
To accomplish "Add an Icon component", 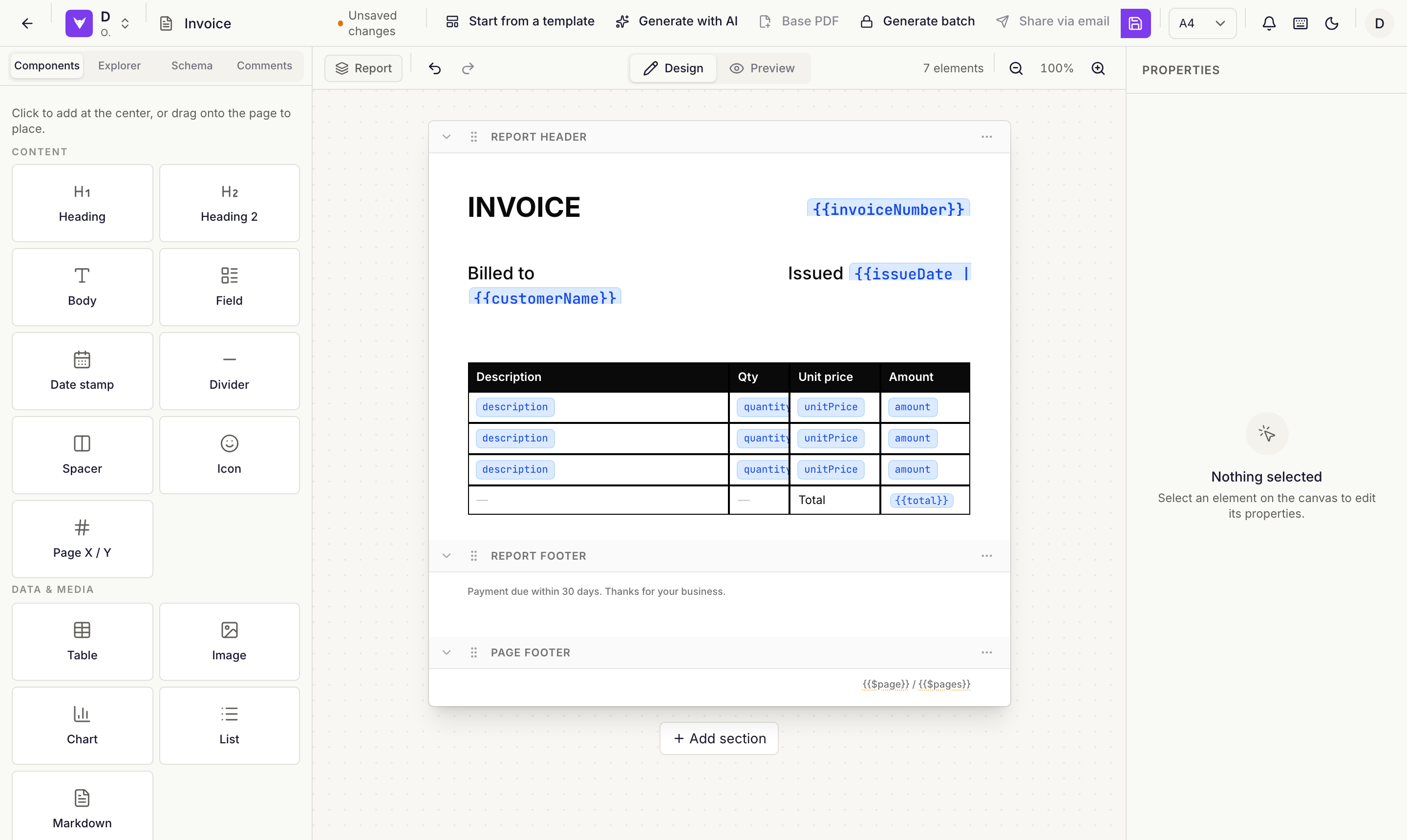I will [229, 455].
